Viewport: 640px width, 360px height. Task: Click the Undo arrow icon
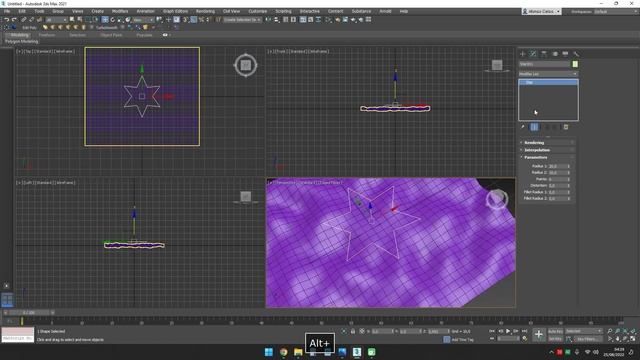click(x=6, y=20)
